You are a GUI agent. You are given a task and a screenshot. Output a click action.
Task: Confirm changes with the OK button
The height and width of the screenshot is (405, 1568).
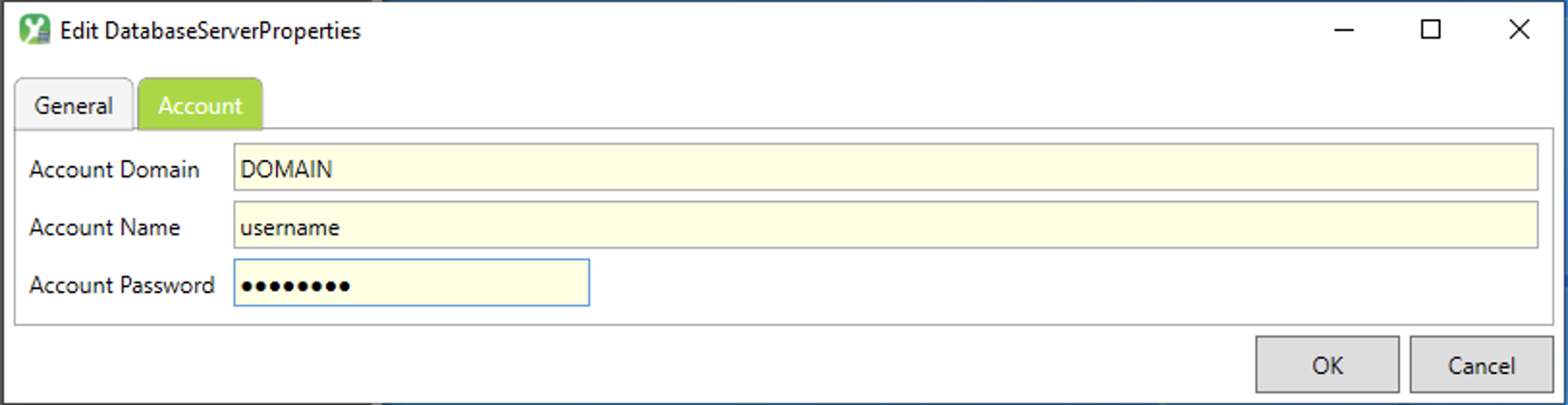1327,365
